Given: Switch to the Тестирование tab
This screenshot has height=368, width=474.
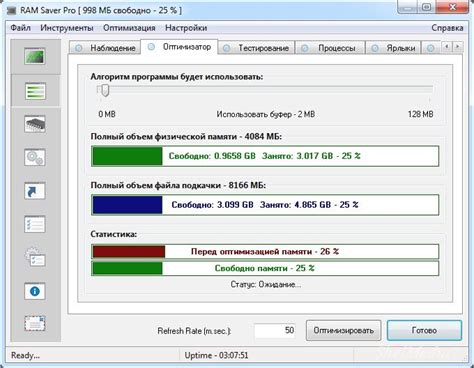Looking at the screenshot, I should 256,48.
